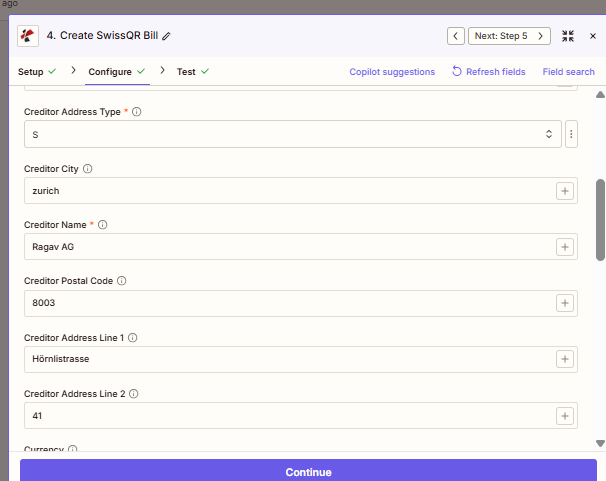The height and width of the screenshot is (481, 606).
Task: Click plus icon beside Creditor Postal Code
Action: coord(564,303)
